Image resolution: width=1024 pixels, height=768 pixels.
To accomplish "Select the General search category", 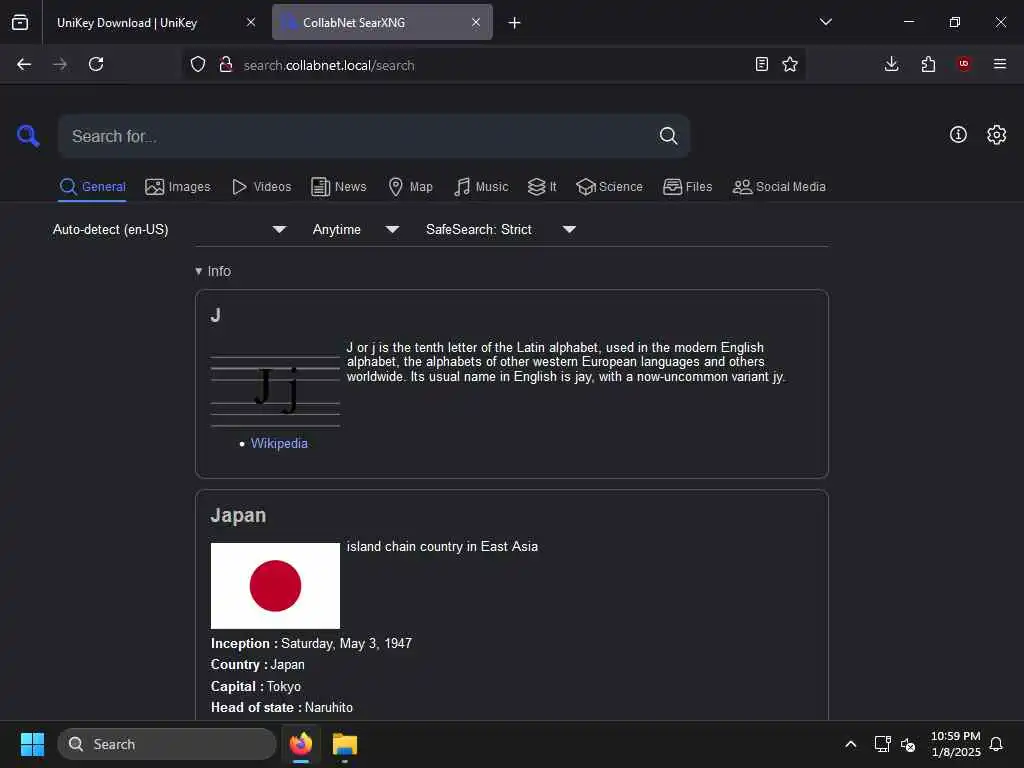I will point(92,187).
